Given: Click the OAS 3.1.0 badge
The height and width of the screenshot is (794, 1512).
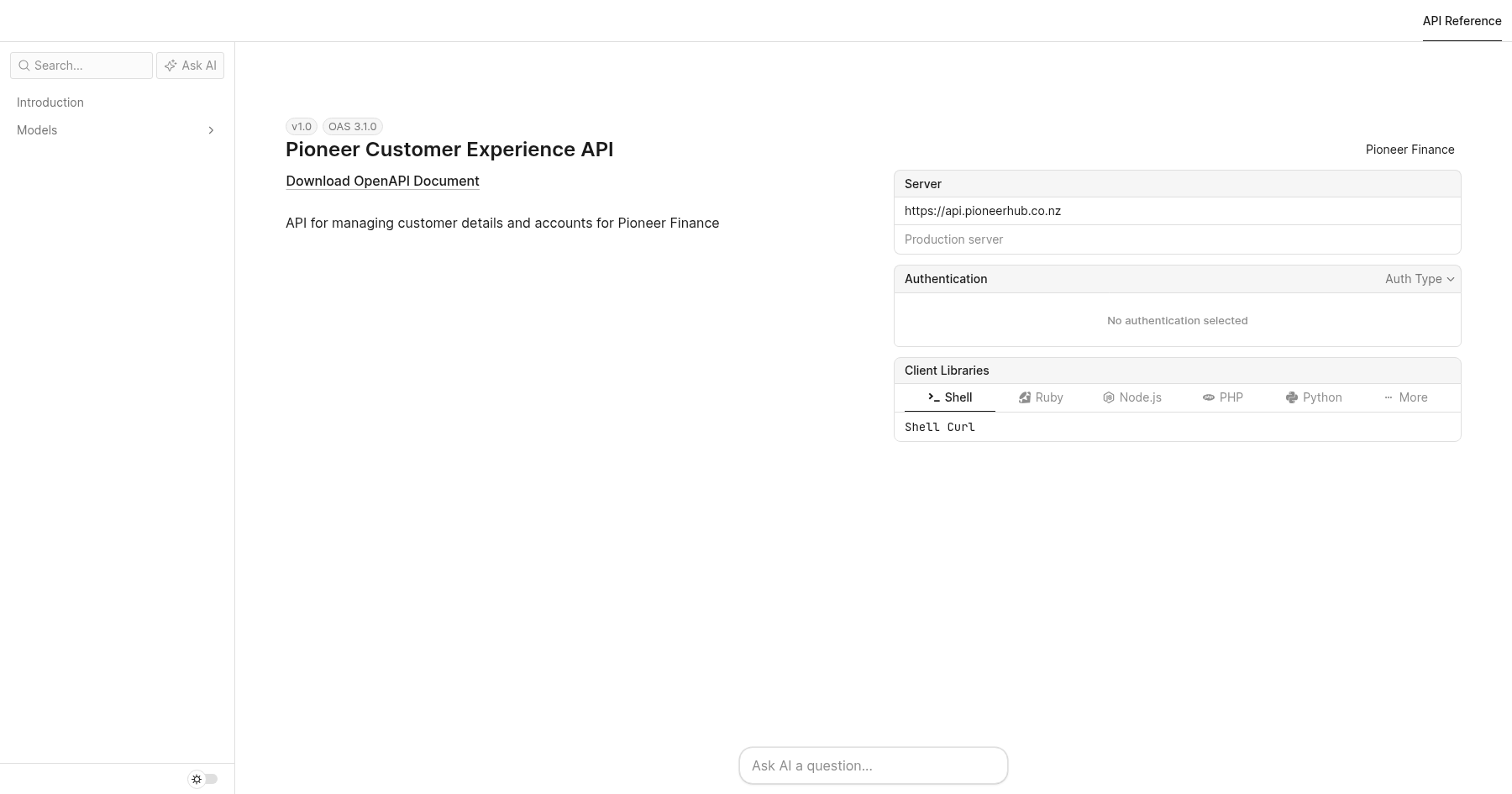Looking at the screenshot, I should click(x=353, y=126).
